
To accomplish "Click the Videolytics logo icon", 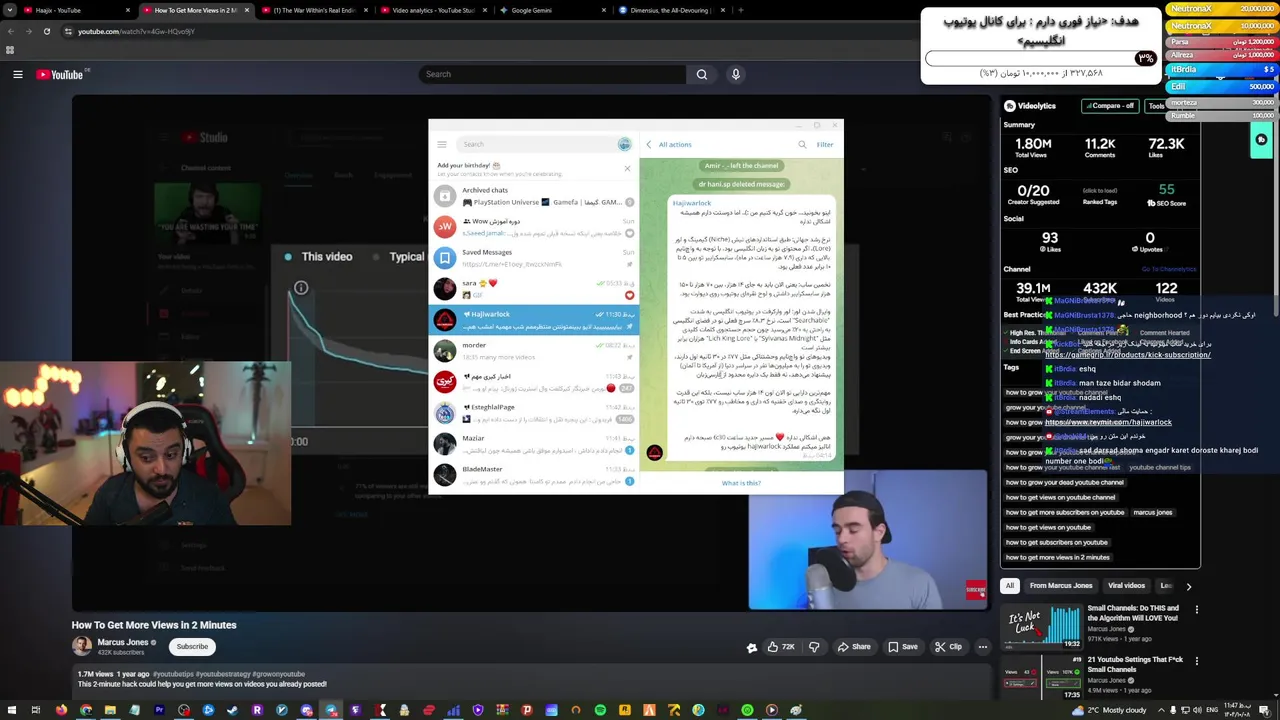I will (x=1010, y=105).
